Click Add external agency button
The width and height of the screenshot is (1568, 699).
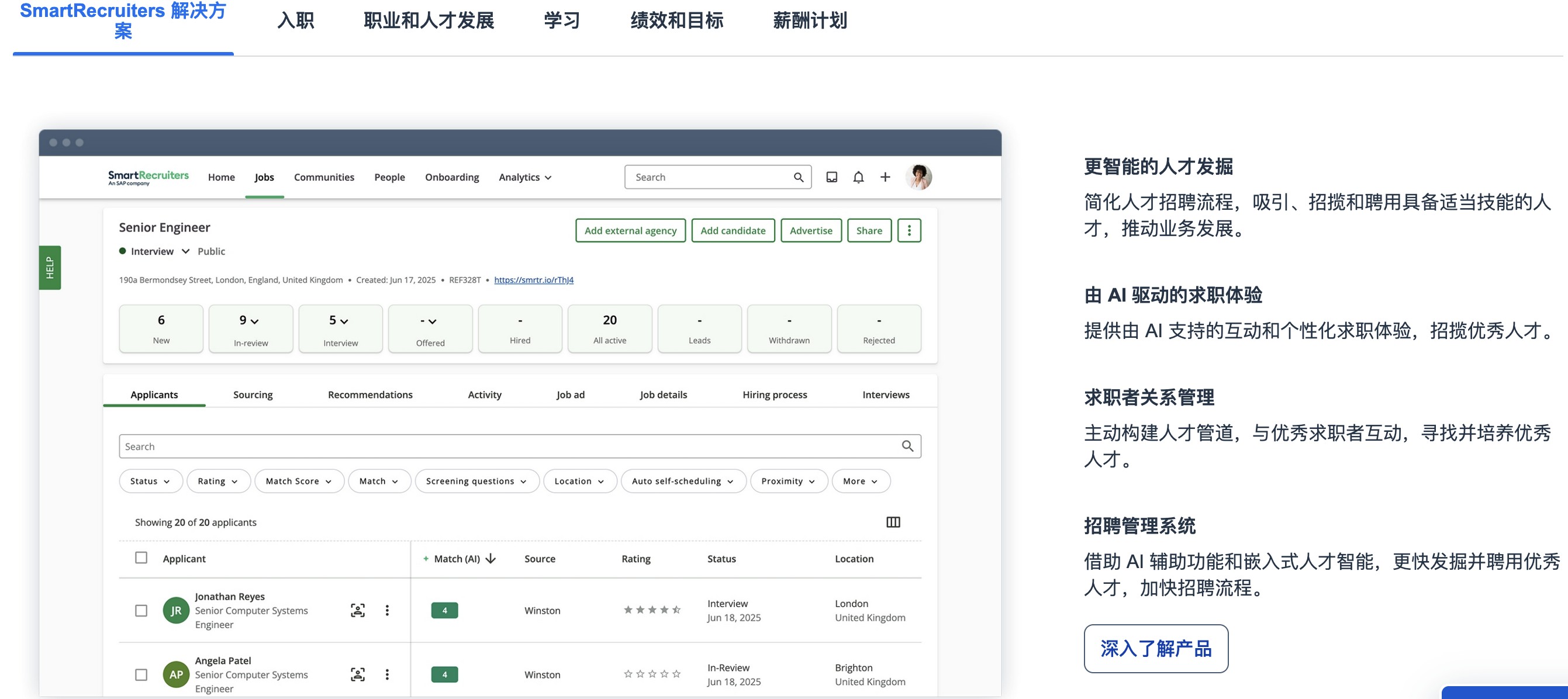(630, 231)
